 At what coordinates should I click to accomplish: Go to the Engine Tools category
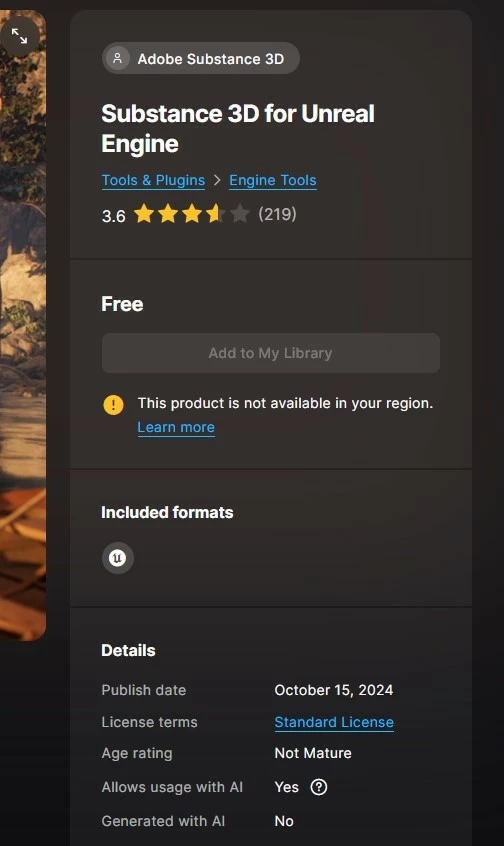click(x=273, y=180)
